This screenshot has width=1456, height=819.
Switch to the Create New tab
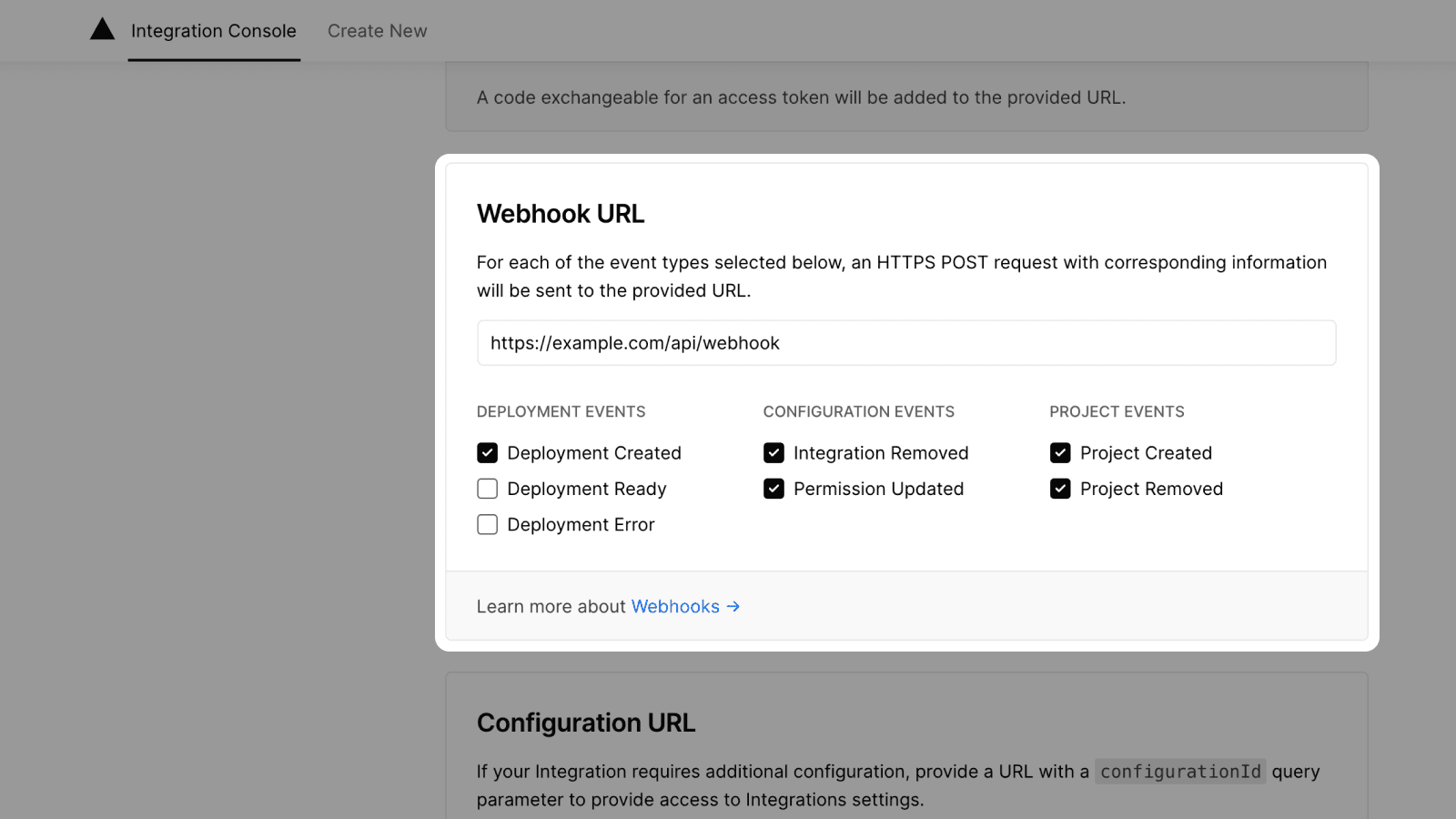[x=377, y=30]
